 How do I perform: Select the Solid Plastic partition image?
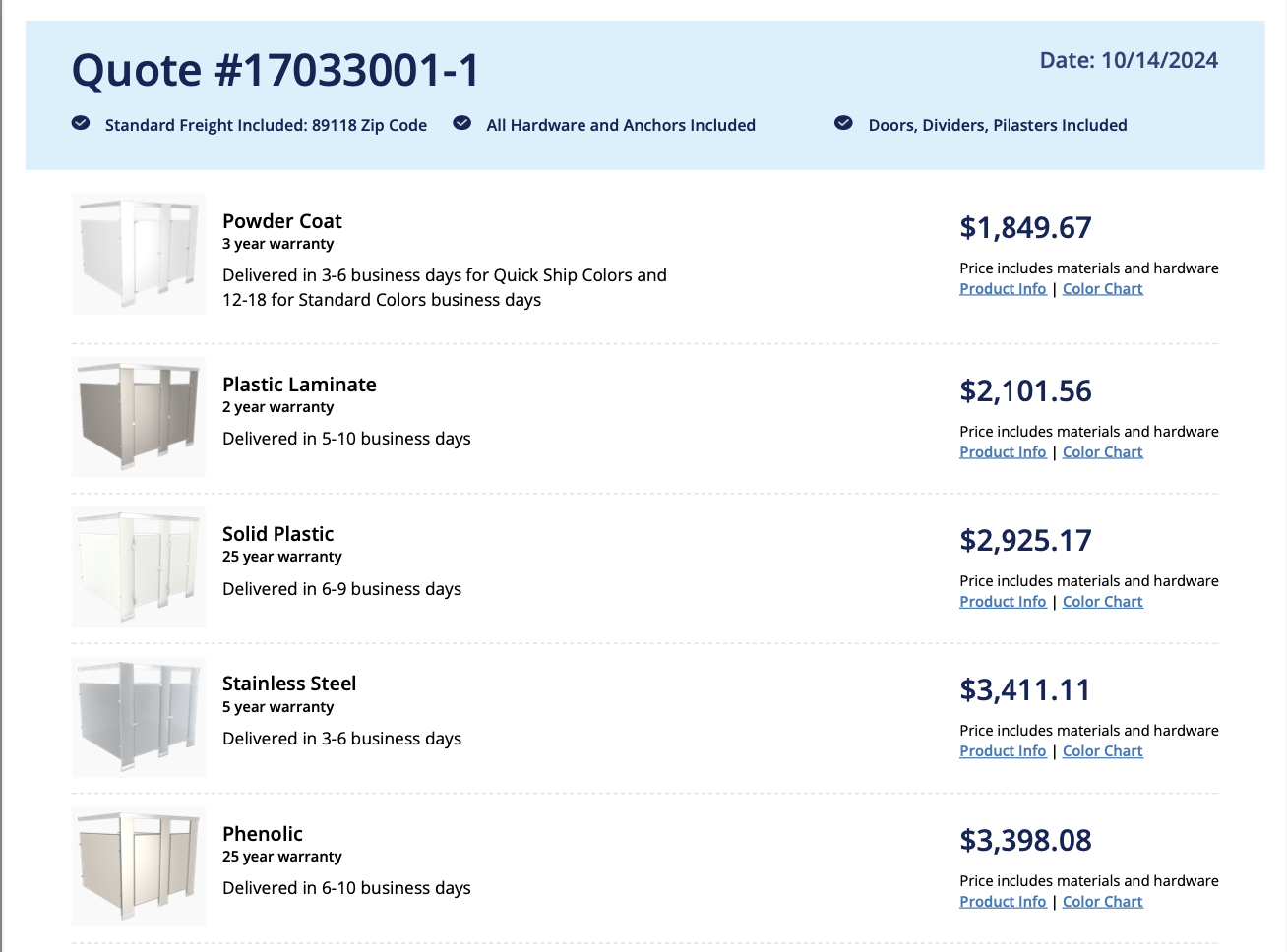(x=139, y=567)
